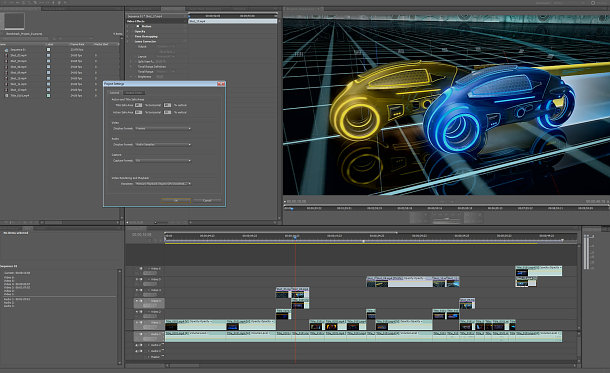Click the Program monitor current timecode
This screenshot has height=373, width=610.
pyautogui.click(x=295, y=201)
